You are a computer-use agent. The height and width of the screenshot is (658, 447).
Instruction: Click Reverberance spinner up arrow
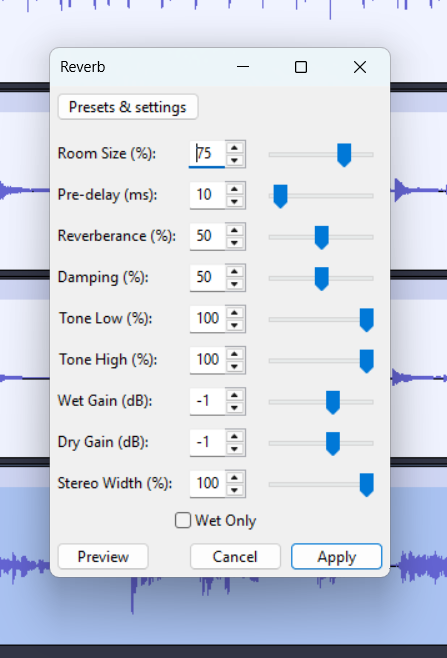235,230
